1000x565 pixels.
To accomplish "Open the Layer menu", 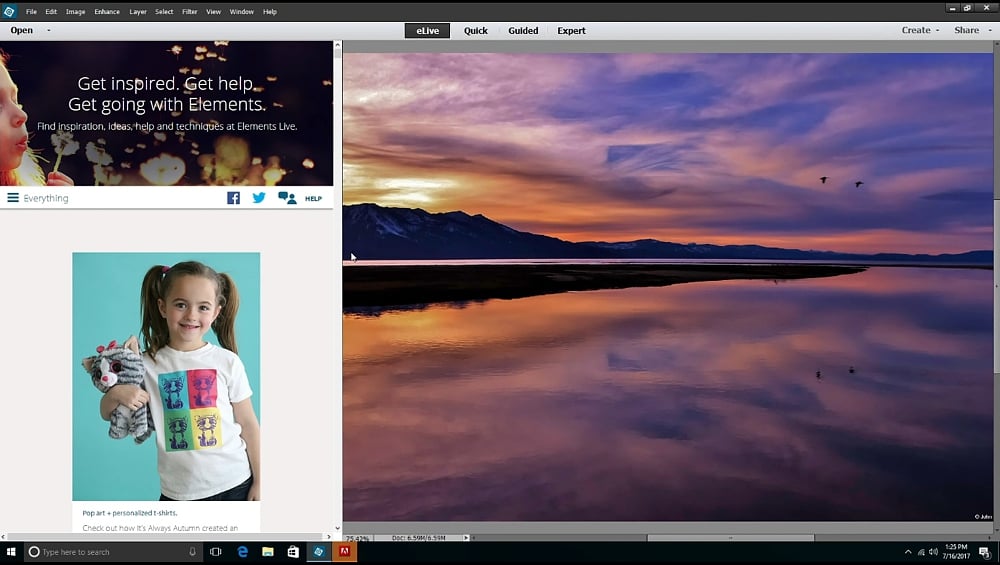I will [x=138, y=11].
